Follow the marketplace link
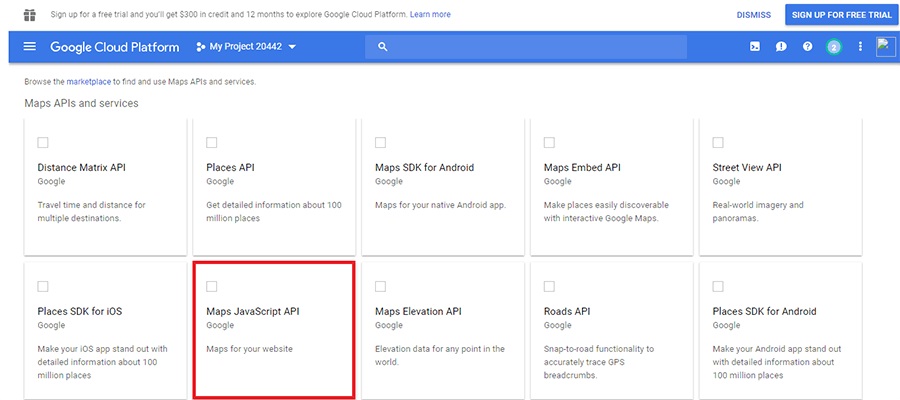The width and height of the screenshot is (900, 400). pos(88,81)
